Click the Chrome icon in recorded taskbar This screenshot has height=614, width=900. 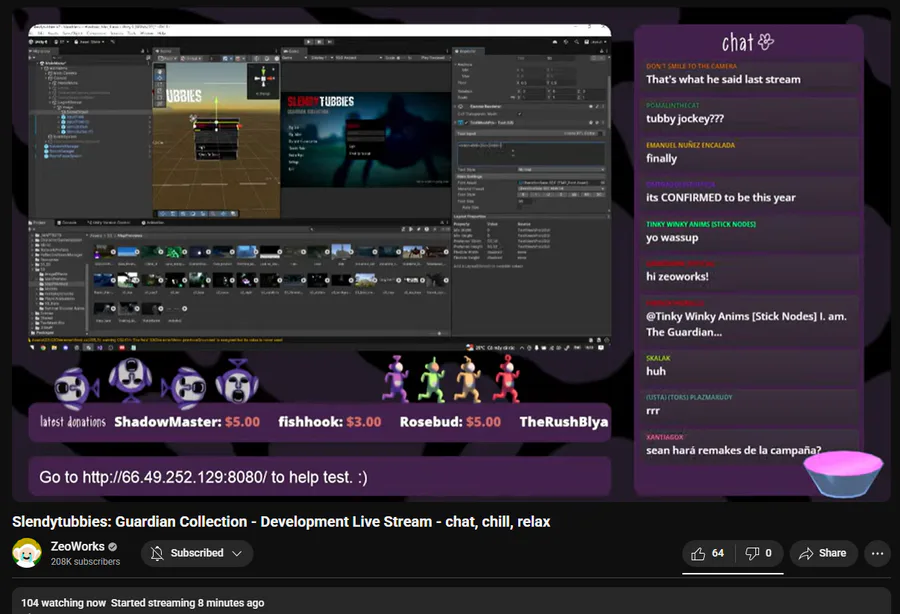coord(42,347)
